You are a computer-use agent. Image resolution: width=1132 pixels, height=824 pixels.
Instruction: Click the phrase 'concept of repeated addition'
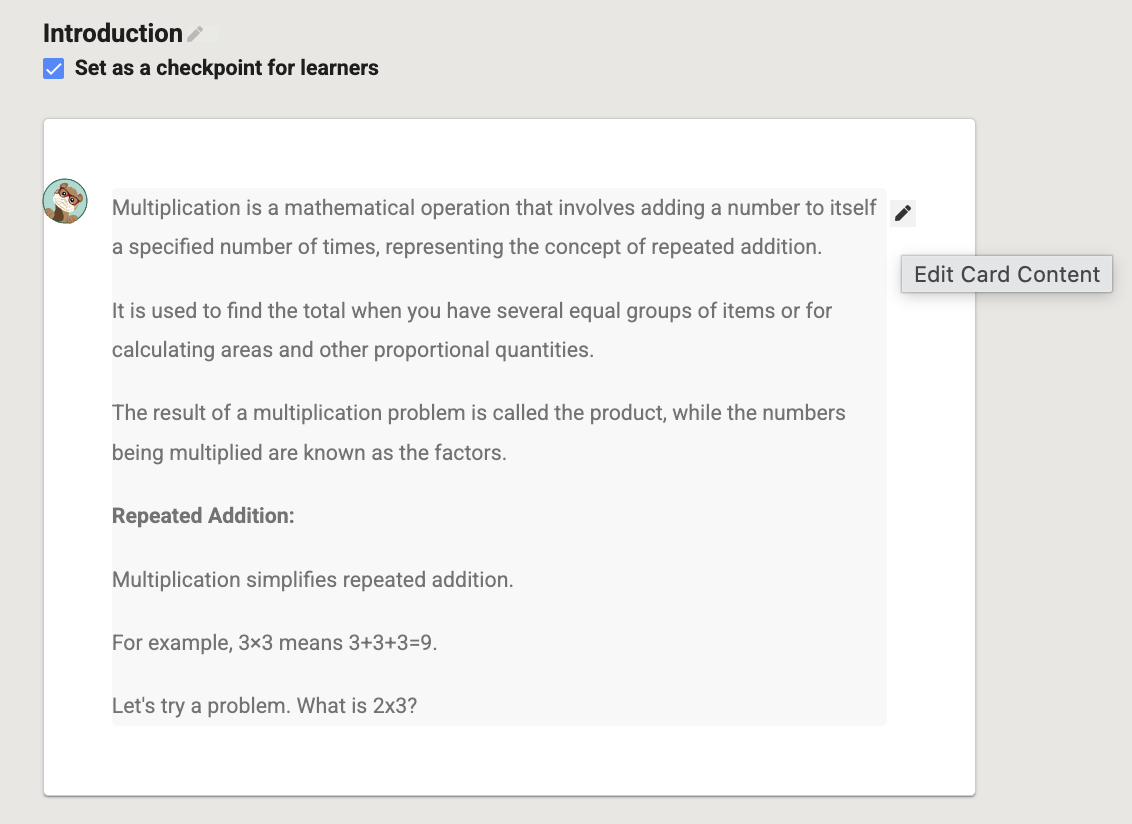coord(683,247)
